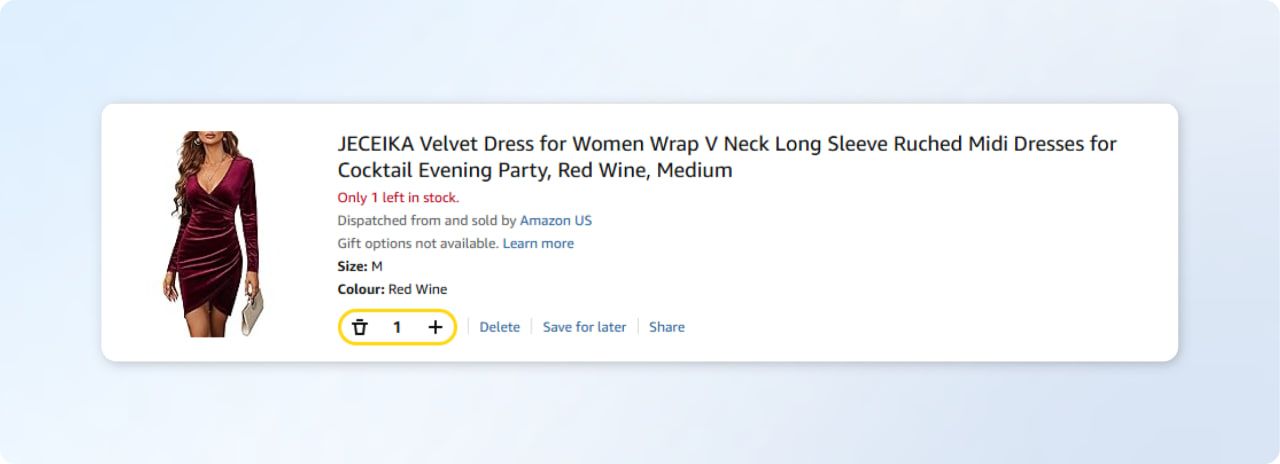
Task: Click the quantity number 1
Action: [x=397, y=327]
